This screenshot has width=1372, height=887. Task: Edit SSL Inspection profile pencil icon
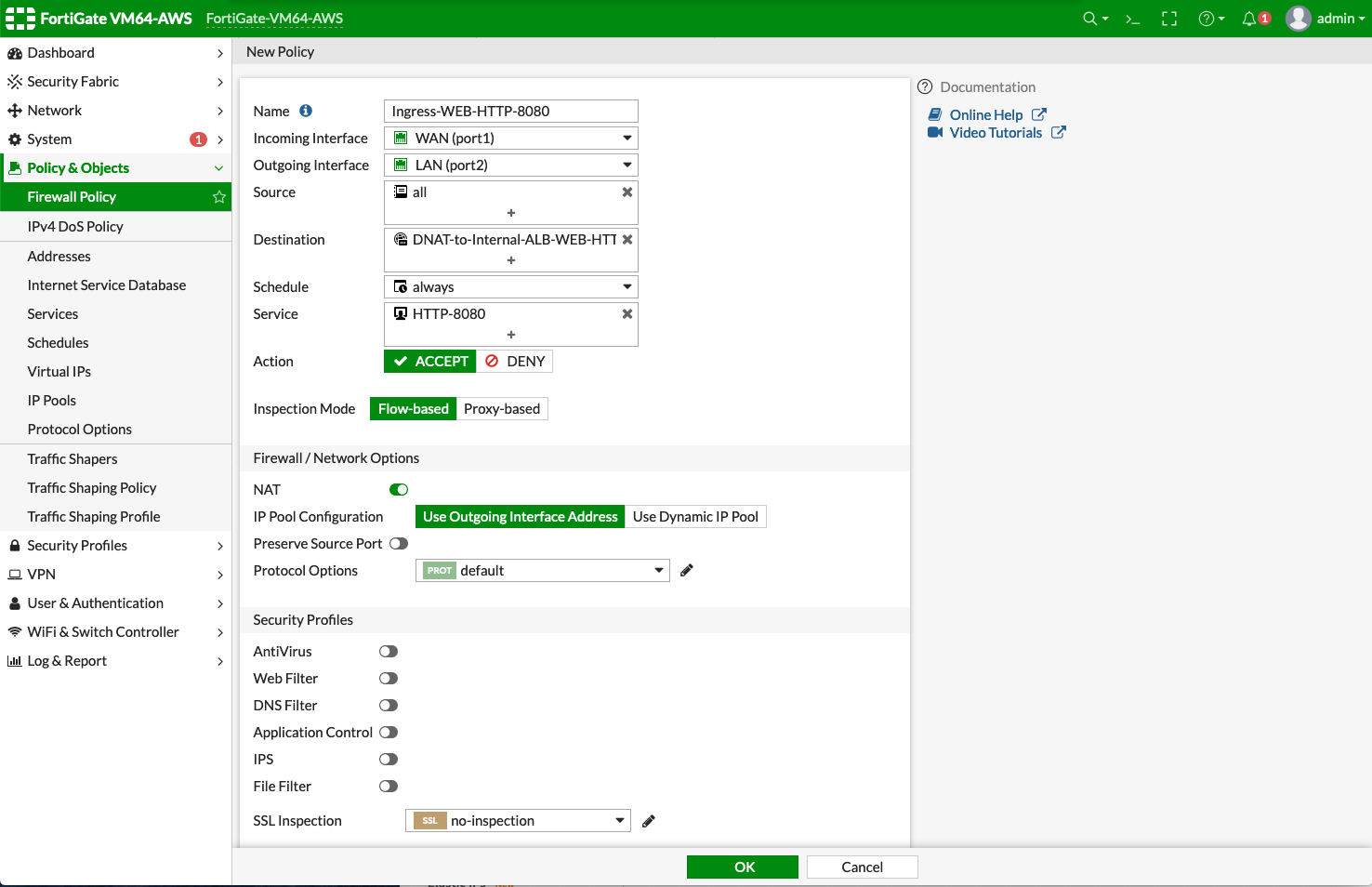[x=649, y=821]
